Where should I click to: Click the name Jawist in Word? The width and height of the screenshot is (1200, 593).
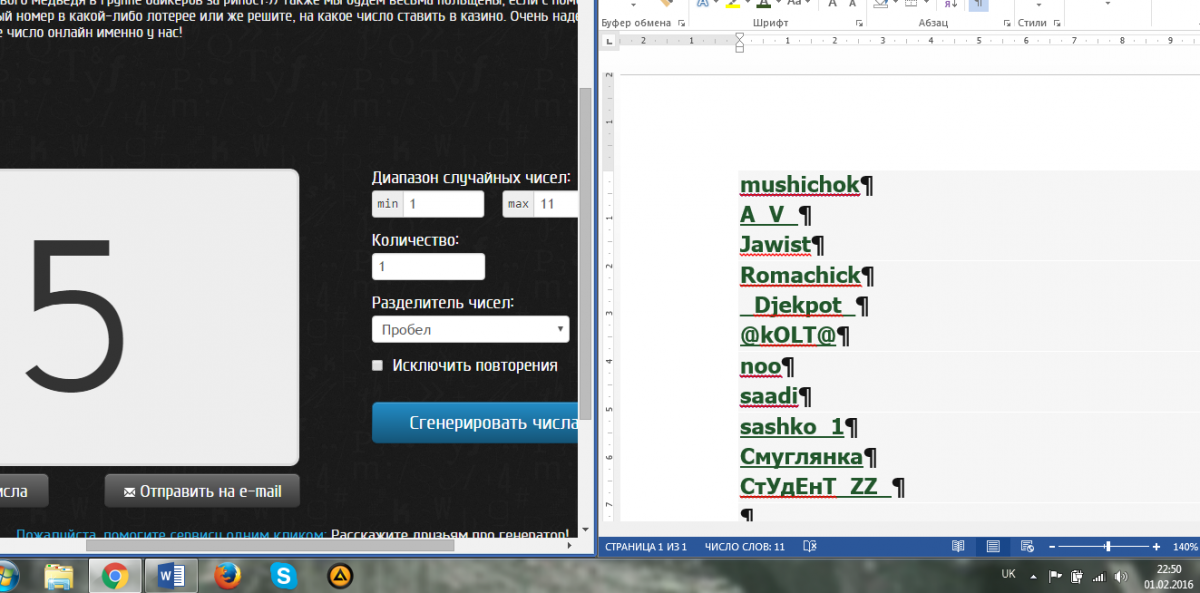pyautogui.click(x=775, y=245)
